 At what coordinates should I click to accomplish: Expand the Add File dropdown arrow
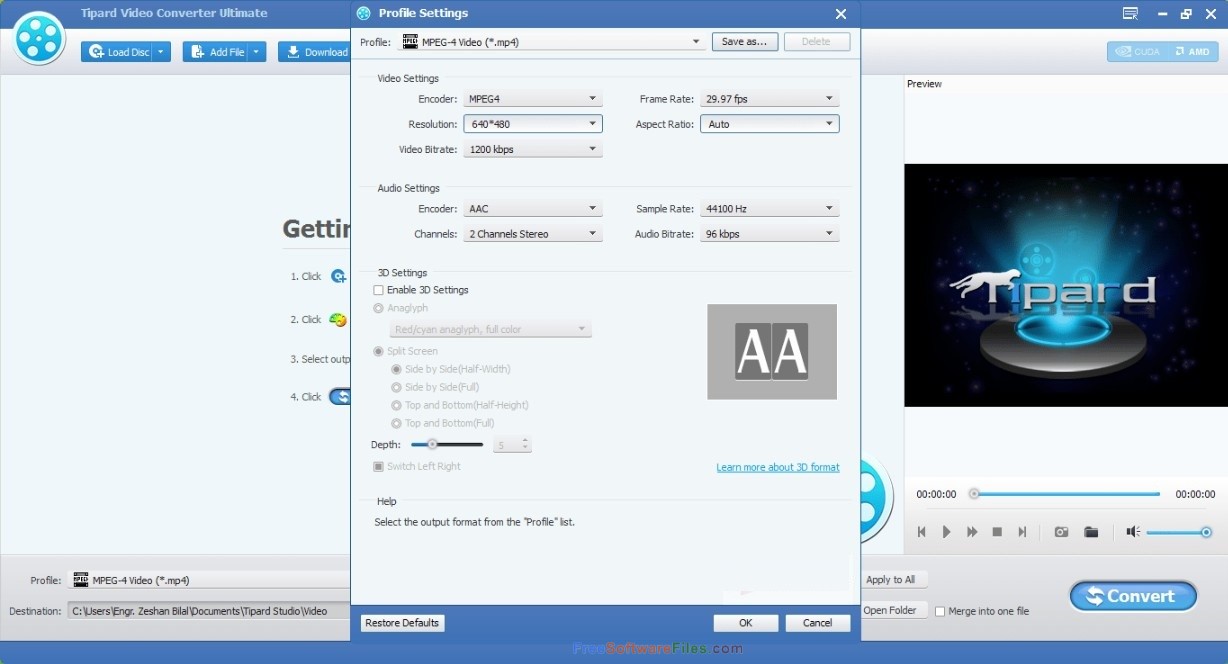pos(257,52)
